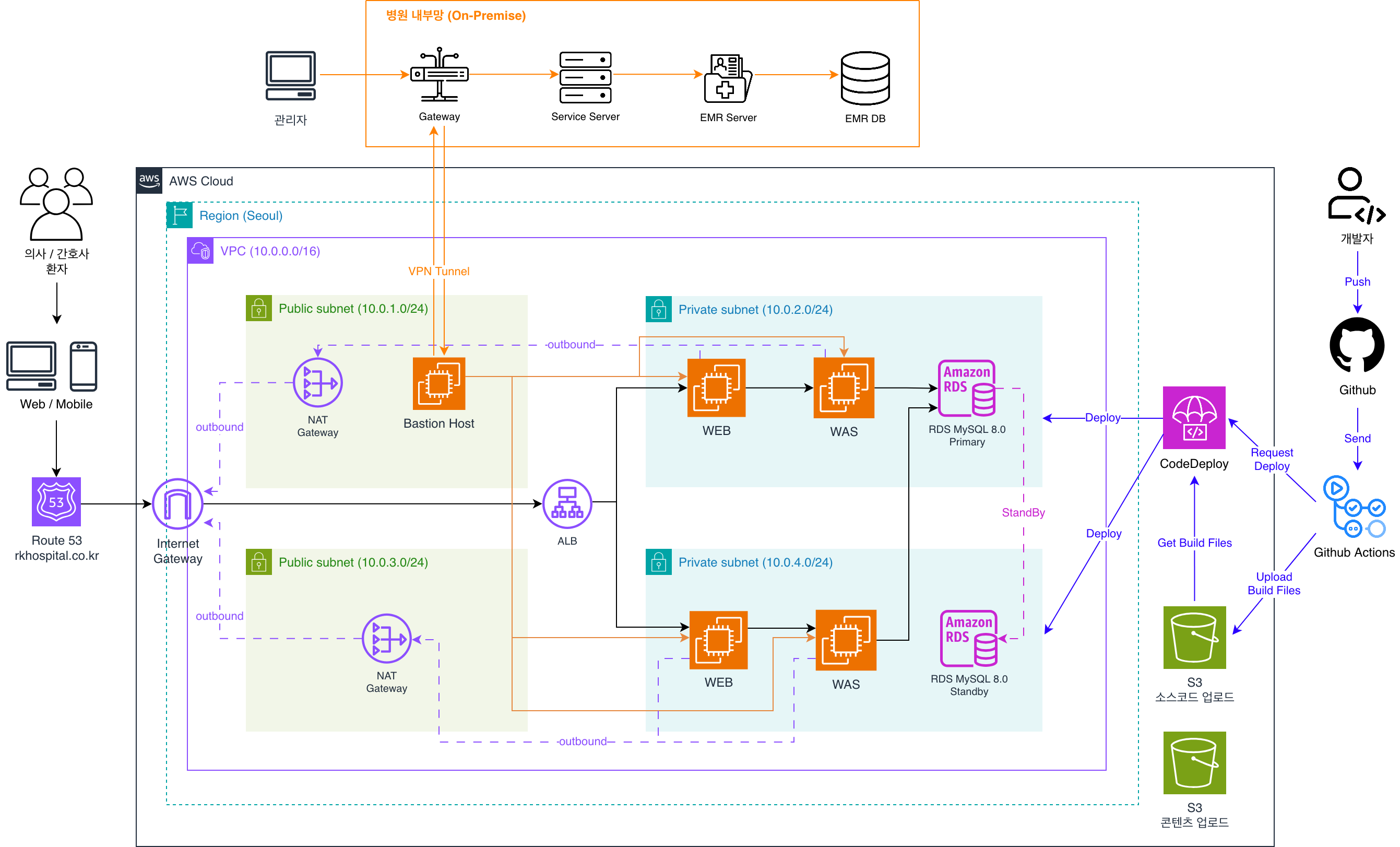The height and width of the screenshot is (847, 1400).
Task: Click NAT Gateway icon in subnet 10.0.3.0/24
Action: [x=386, y=638]
